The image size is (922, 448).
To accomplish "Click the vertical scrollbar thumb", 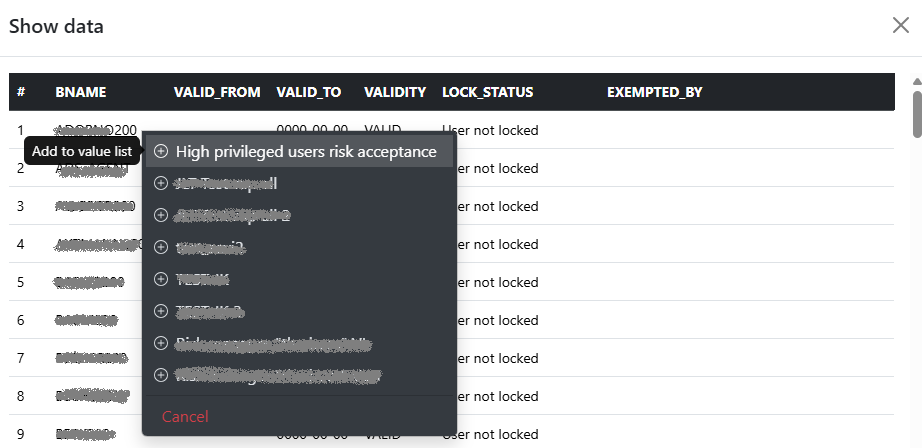I will pyautogui.click(x=916, y=112).
